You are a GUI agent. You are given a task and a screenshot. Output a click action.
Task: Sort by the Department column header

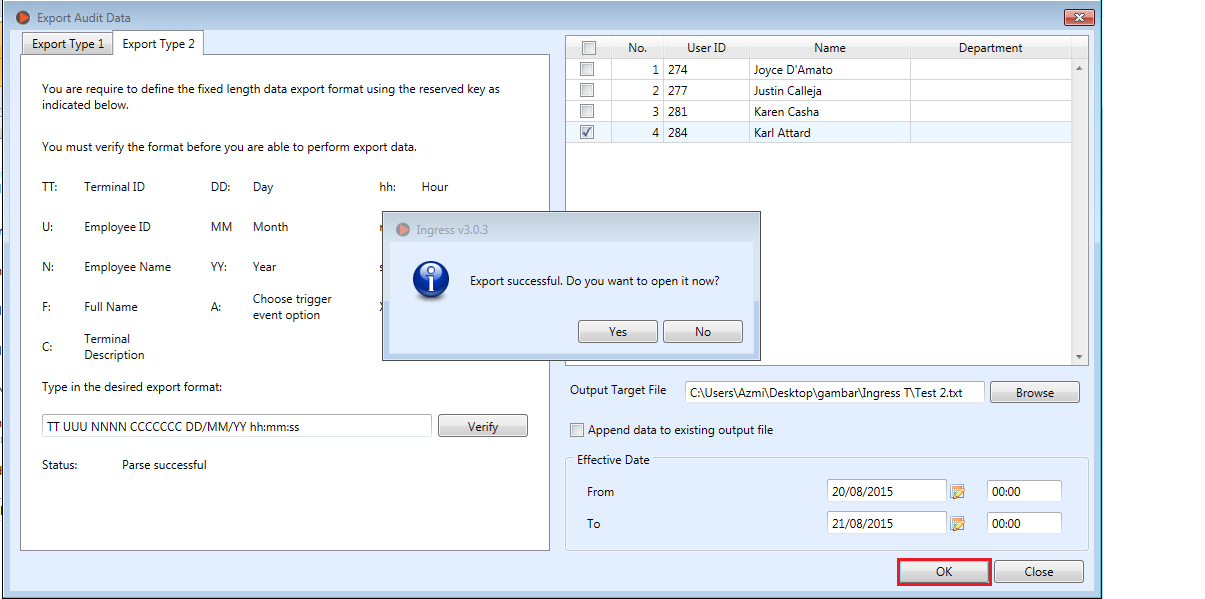pyautogui.click(x=991, y=48)
